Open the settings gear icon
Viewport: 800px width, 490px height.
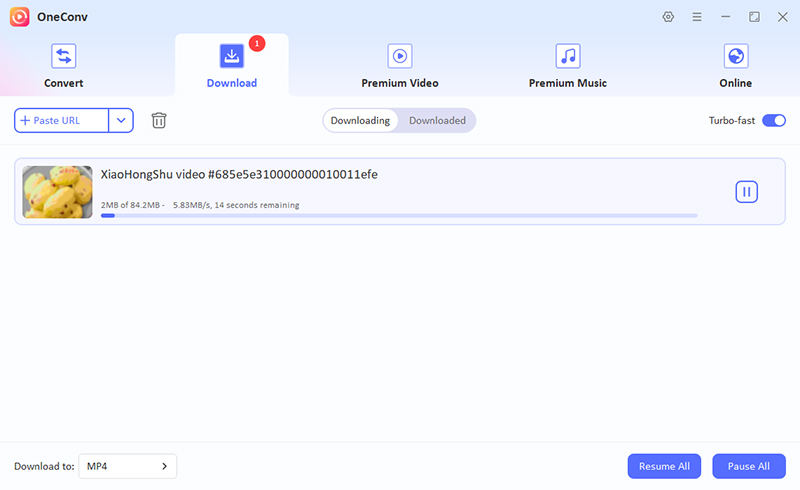668,17
